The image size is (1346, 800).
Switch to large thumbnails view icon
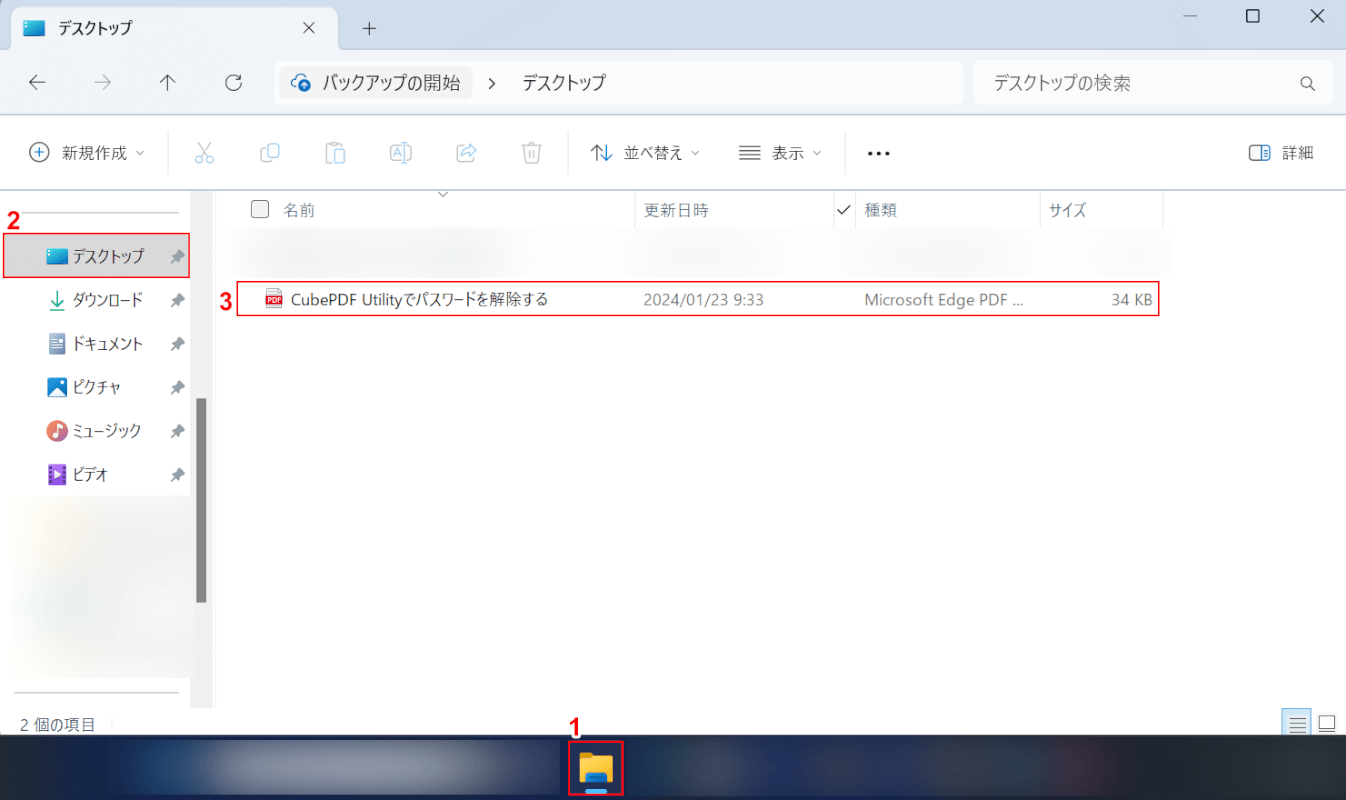tap(1327, 724)
